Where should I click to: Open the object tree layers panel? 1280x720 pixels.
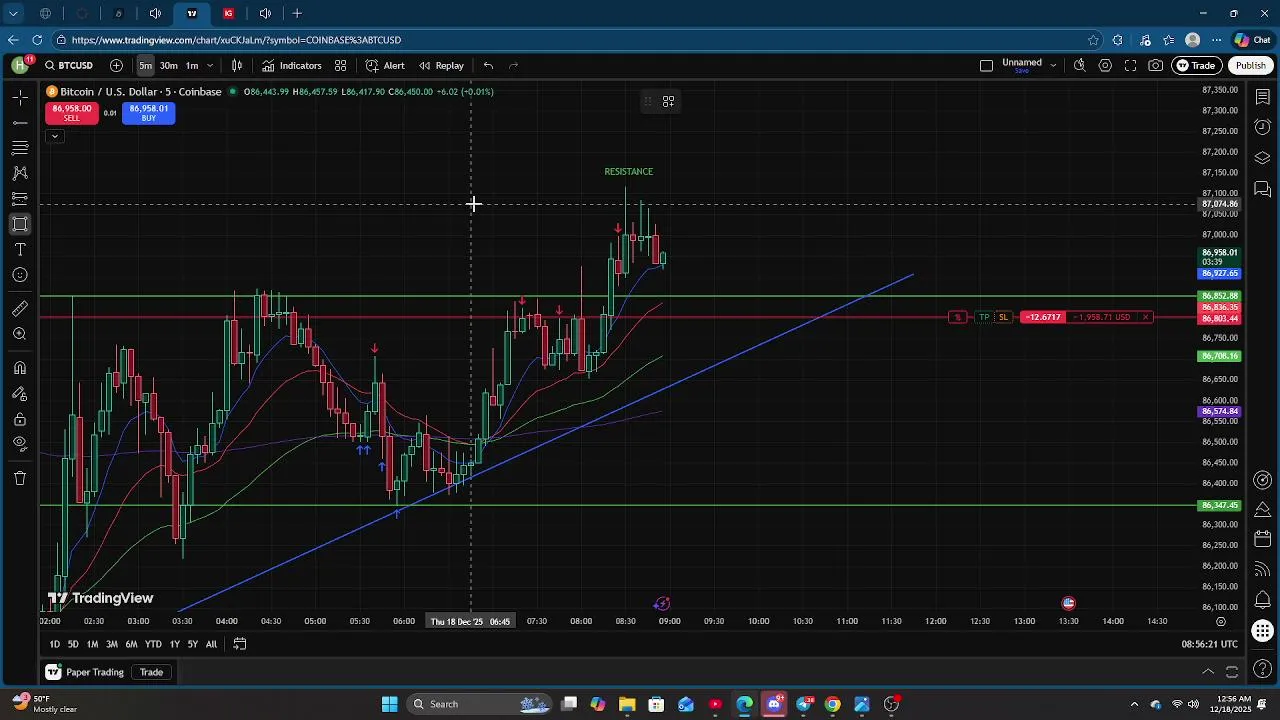coord(1262,158)
